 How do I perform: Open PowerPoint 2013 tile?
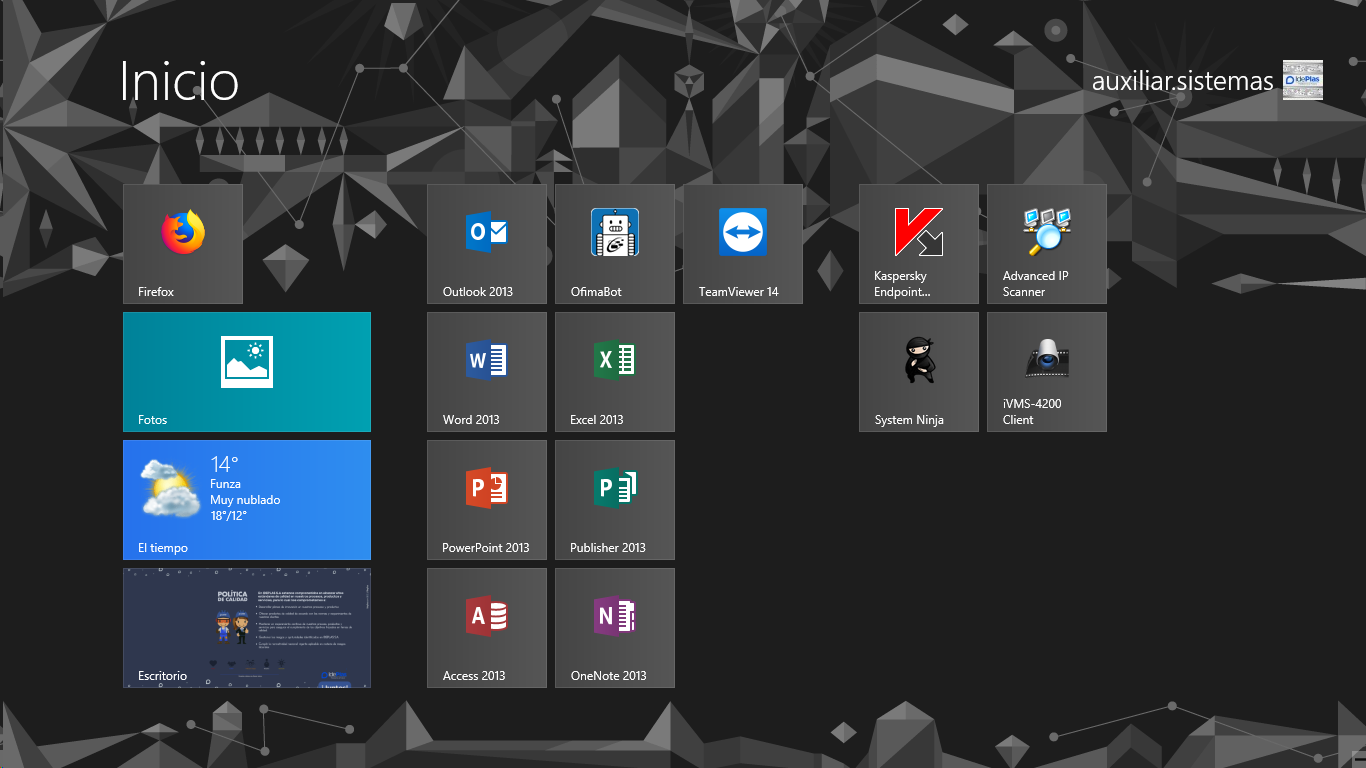487,500
